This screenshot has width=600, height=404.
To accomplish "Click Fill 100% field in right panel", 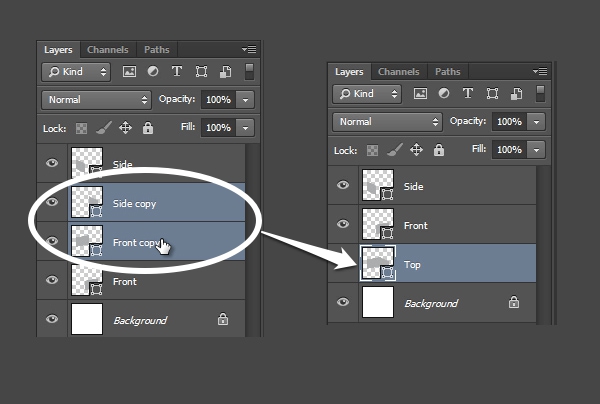I will click(509, 150).
